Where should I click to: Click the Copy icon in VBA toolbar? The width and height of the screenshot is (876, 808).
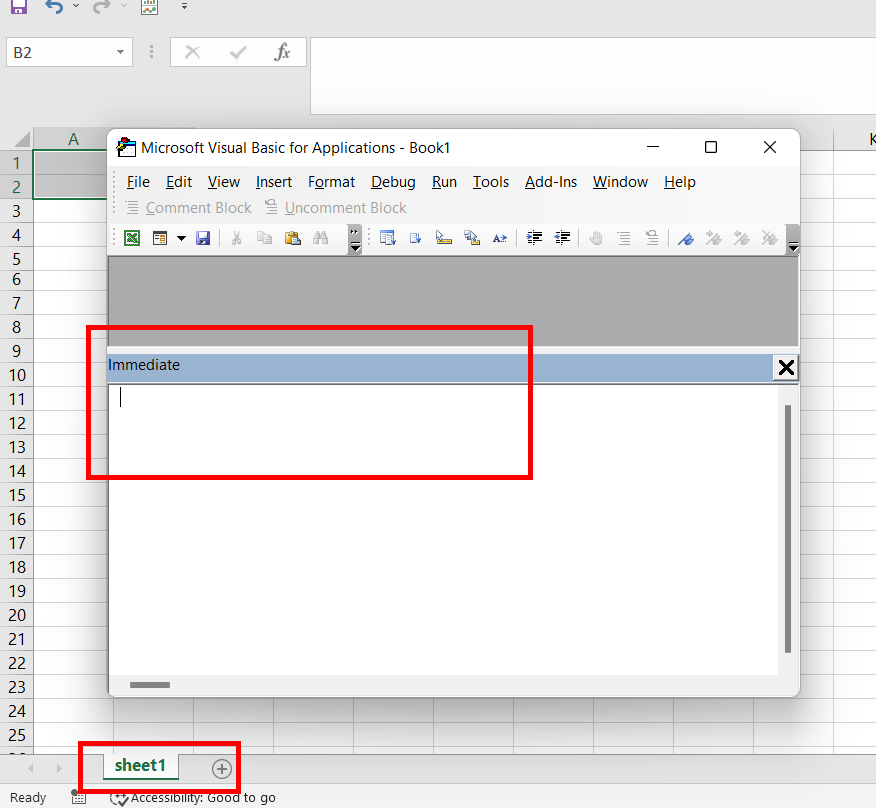pyautogui.click(x=264, y=239)
